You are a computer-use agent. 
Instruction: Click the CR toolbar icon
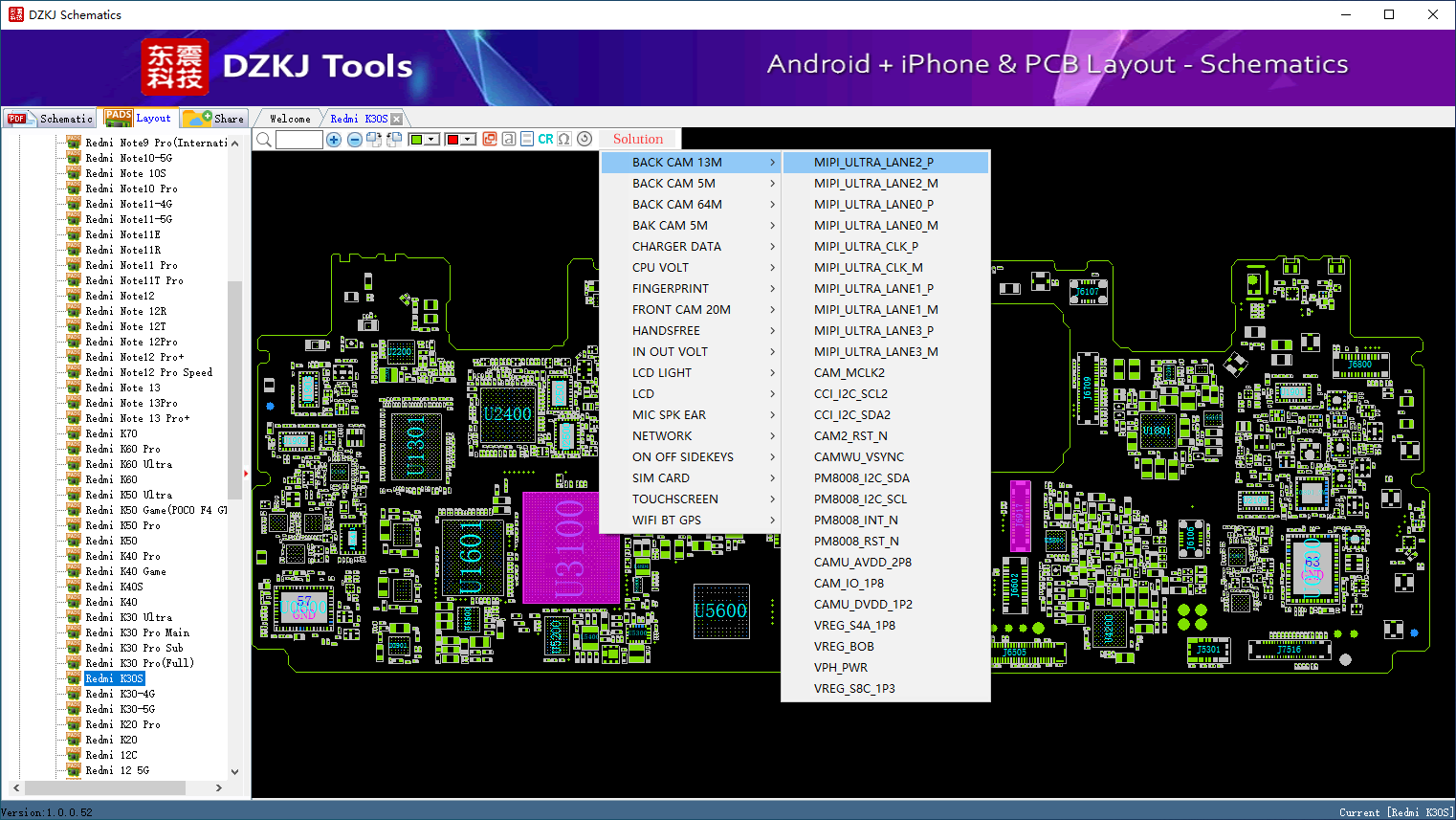(x=545, y=140)
